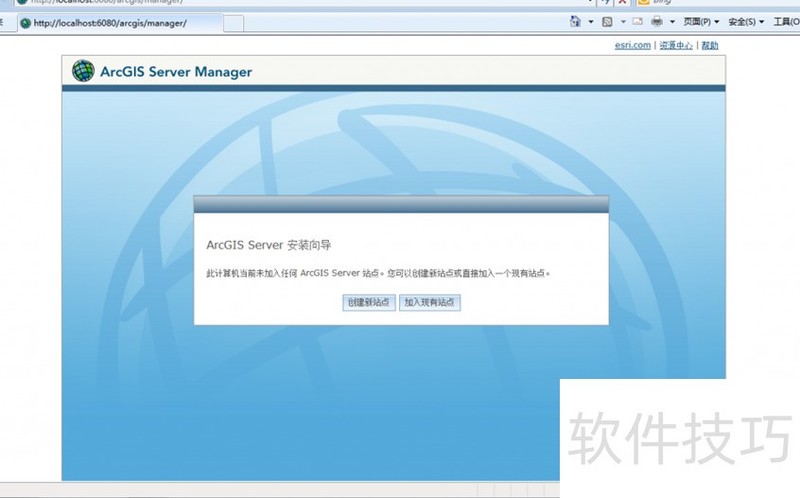Expand the Print dropdown arrow
This screenshot has width=800, height=498.
tap(672, 21)
